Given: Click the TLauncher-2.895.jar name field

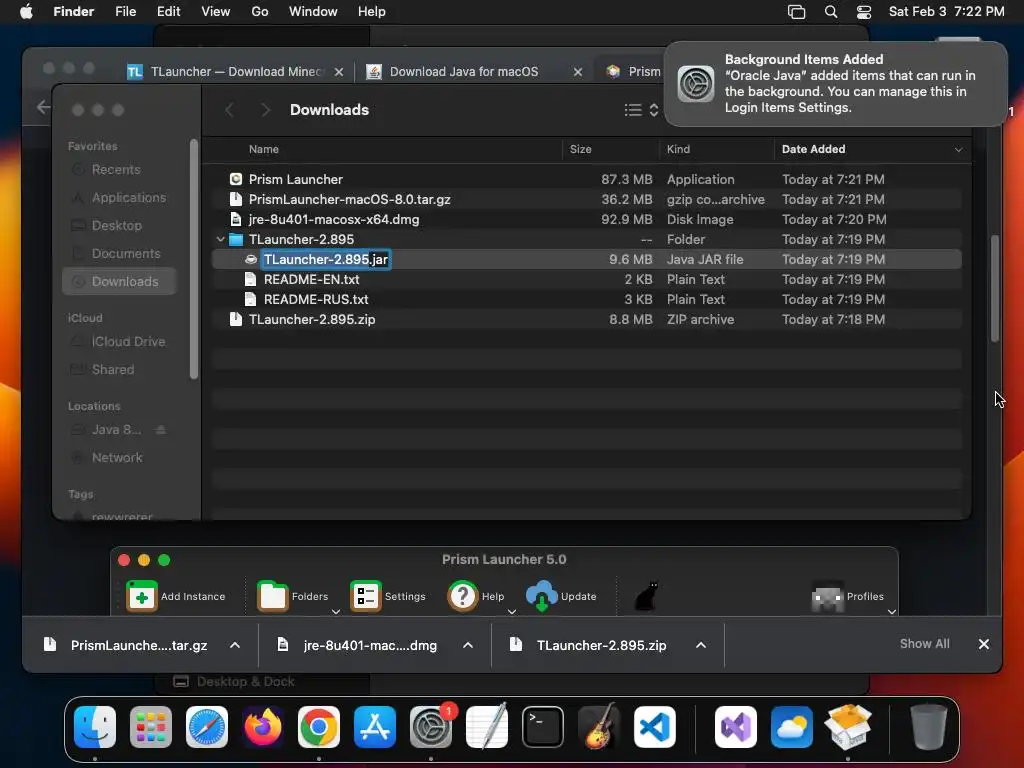Looking at the screenshot, I should [x=326, y=259].
